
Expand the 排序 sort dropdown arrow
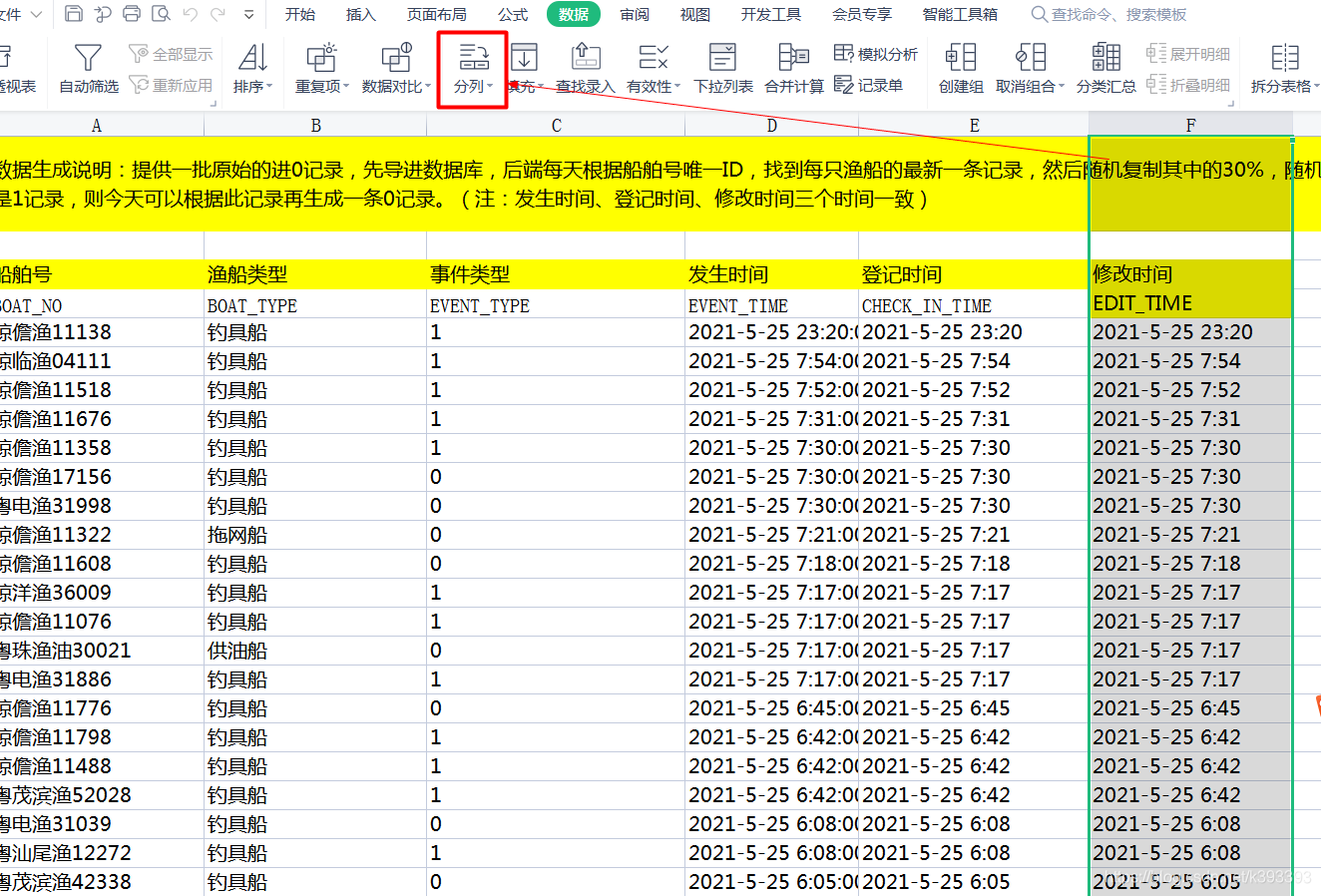coord(269,87)
